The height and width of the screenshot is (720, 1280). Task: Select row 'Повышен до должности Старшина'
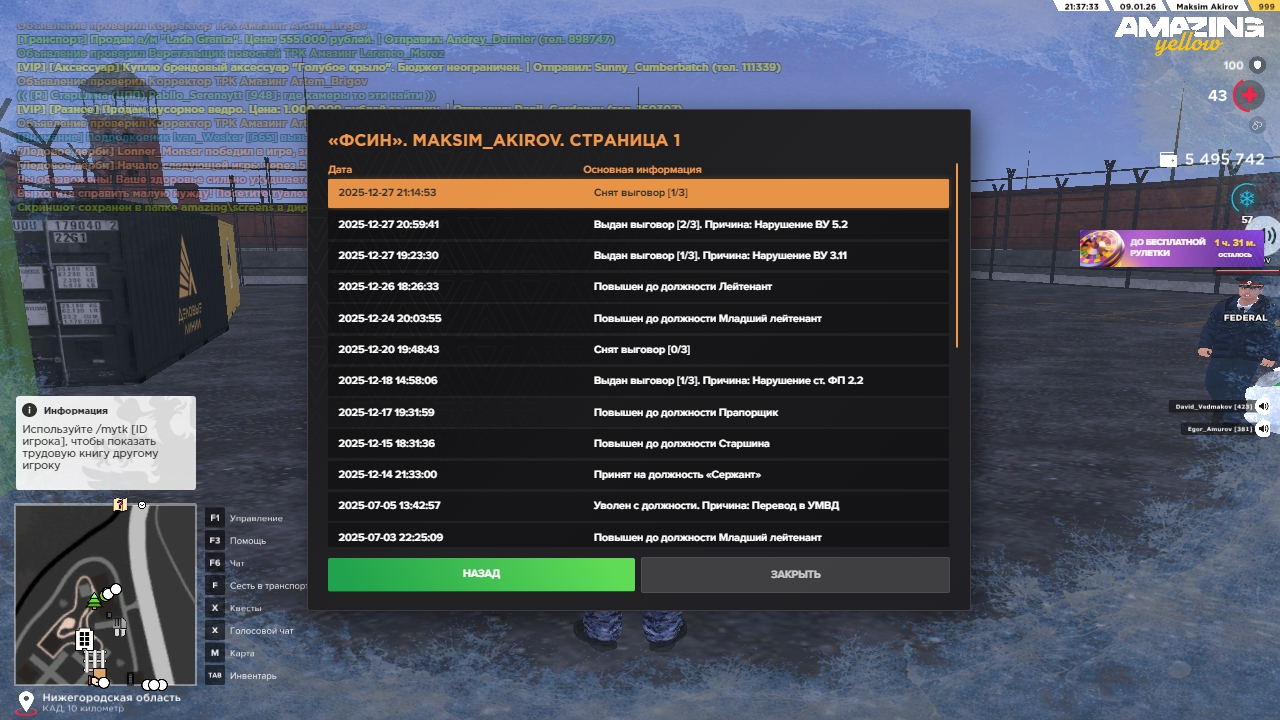(x=638, y=443)
